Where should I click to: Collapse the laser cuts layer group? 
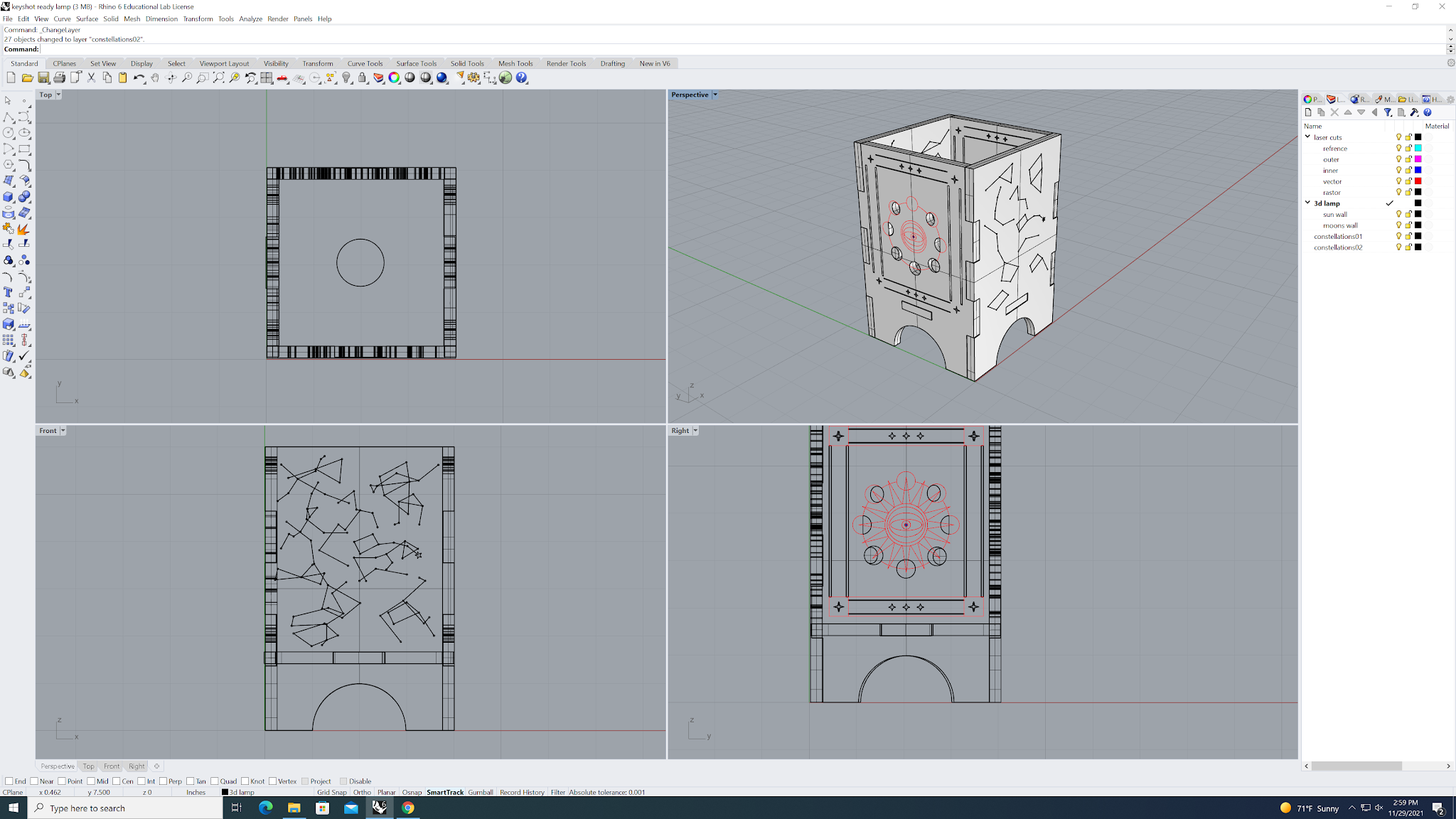[x=1307, y=137]
